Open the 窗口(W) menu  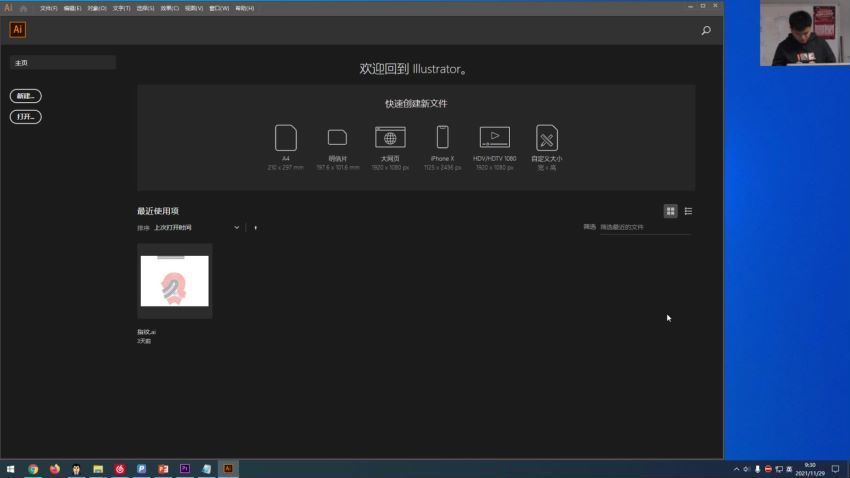pos(219,8)
